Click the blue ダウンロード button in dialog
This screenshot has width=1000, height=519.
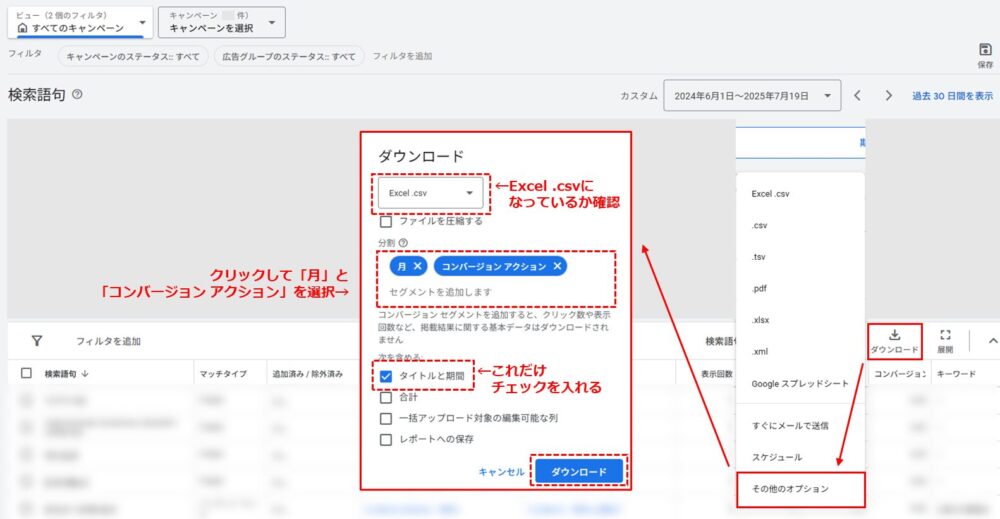coord(579,471)
